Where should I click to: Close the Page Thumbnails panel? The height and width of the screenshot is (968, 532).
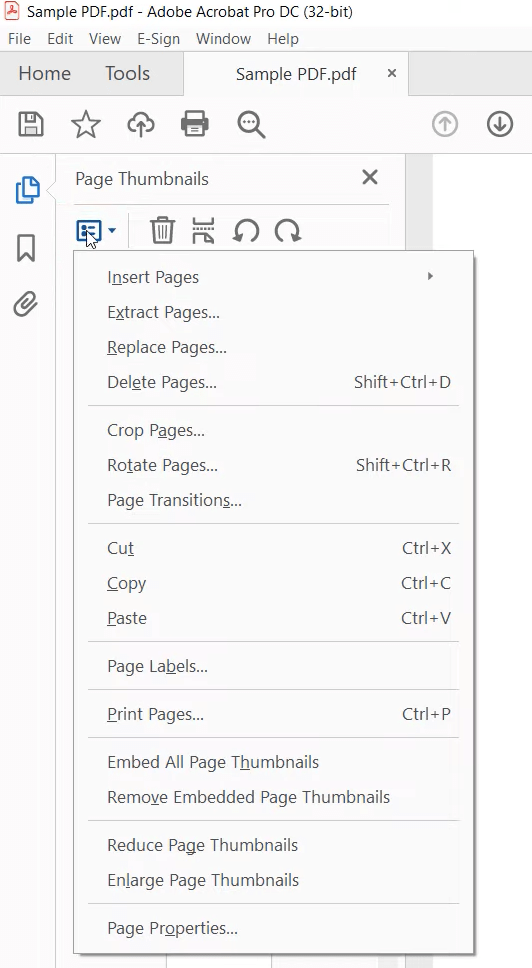(370, 178)
